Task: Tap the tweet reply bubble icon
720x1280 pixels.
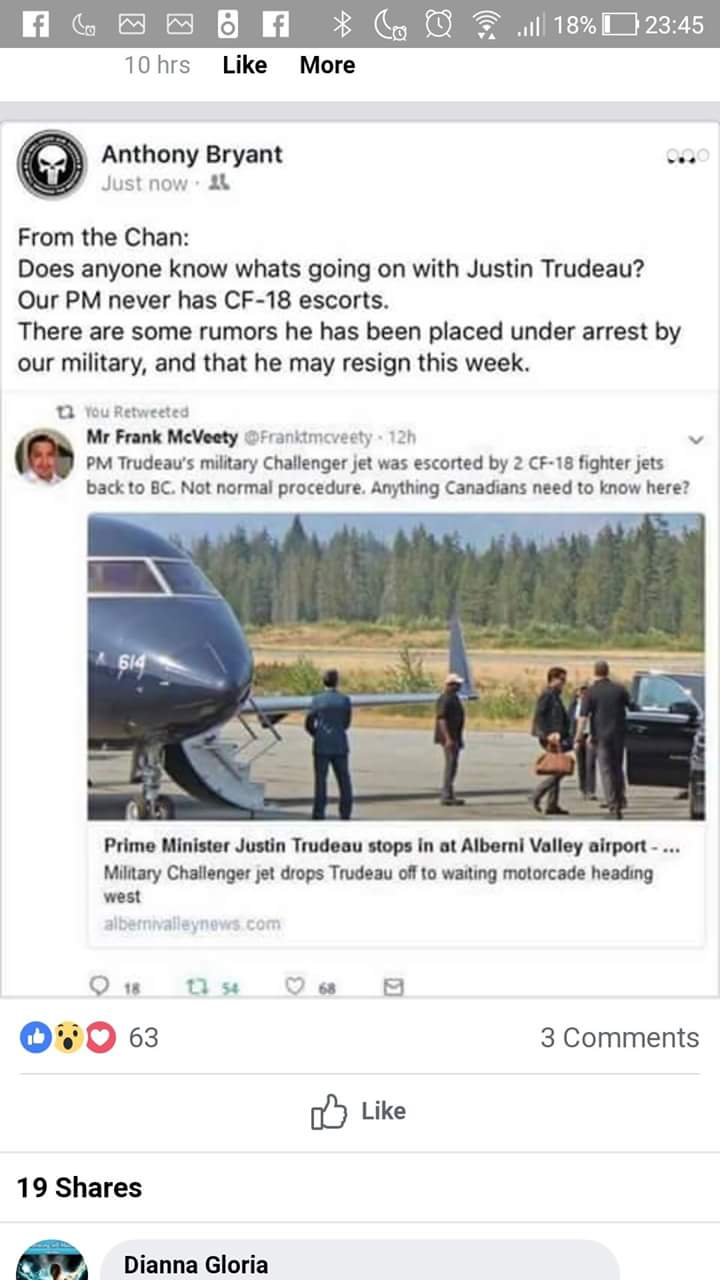Action: tap(100, 987)
